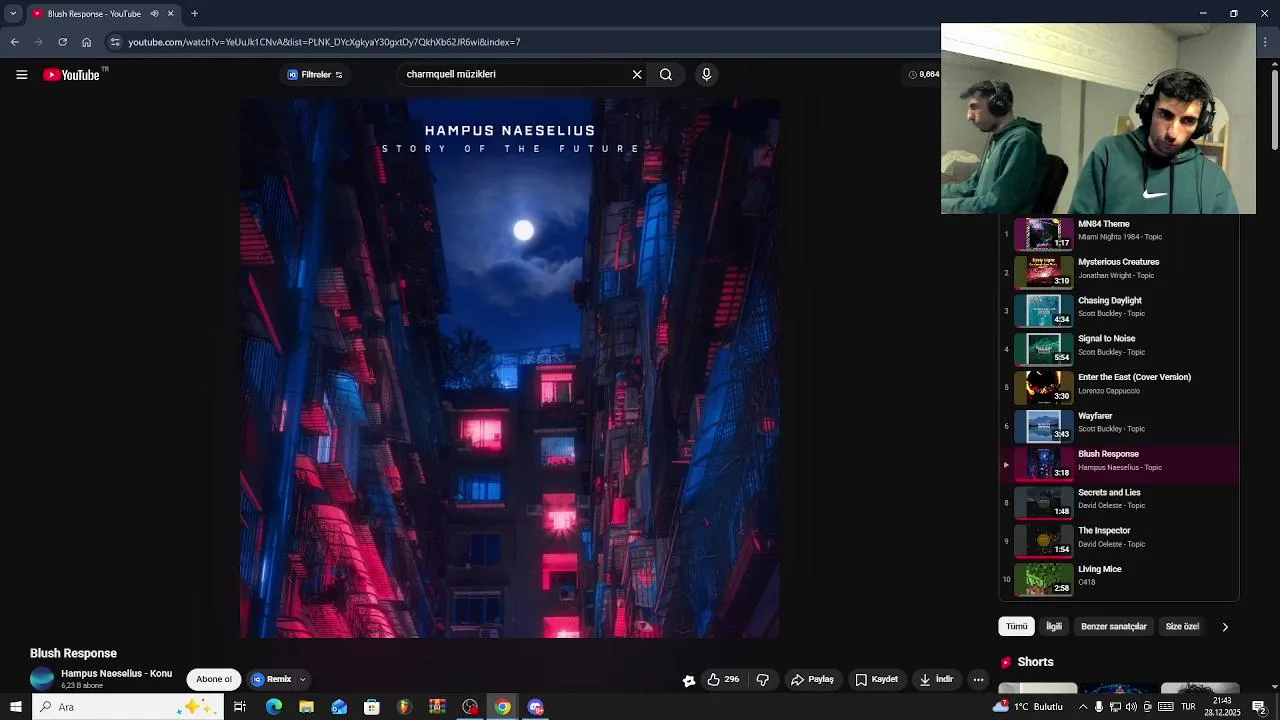Open Discord from the taskbar
Image resolution: width=1280 pixels, height=720 pixels.
[535, 707]
